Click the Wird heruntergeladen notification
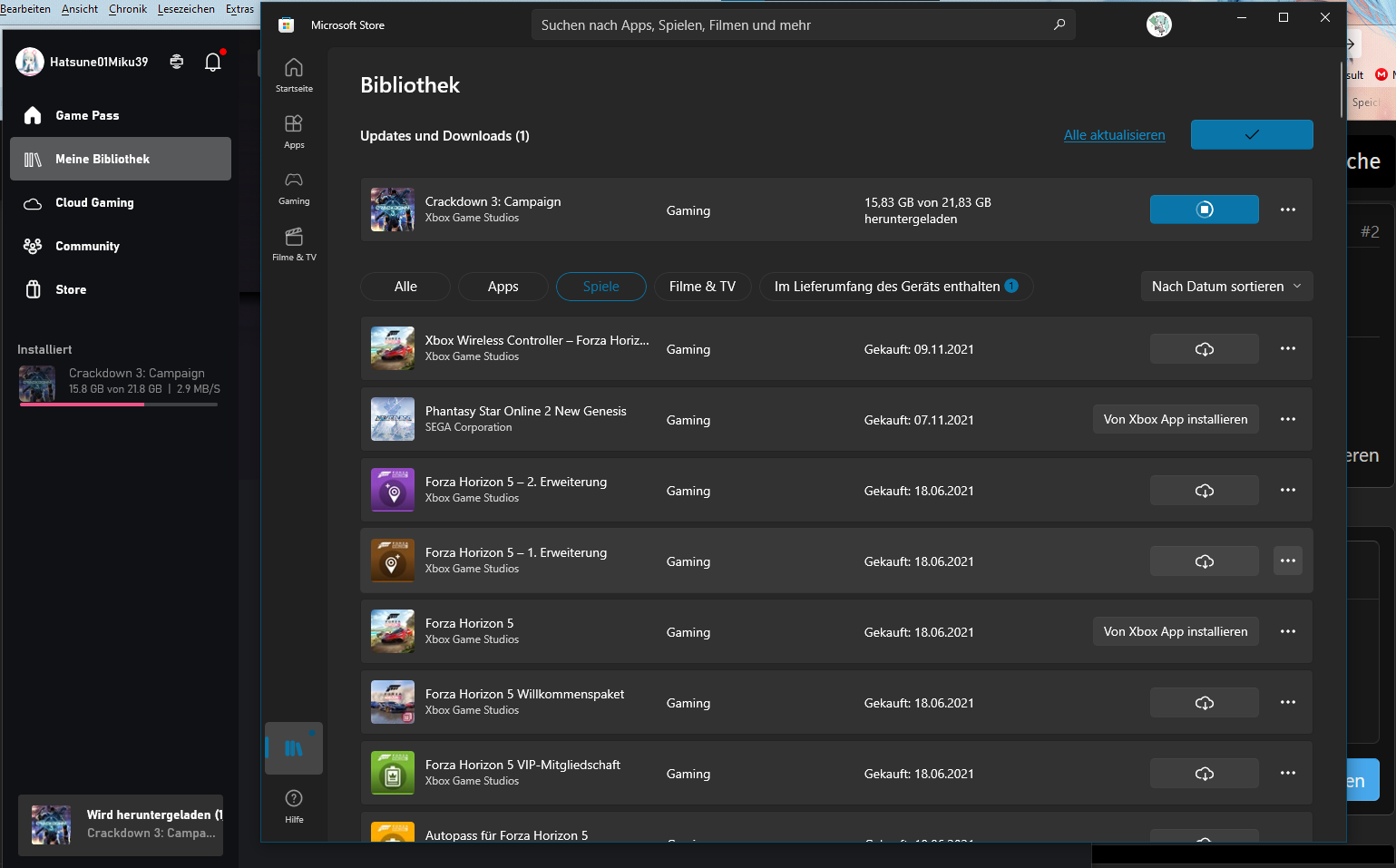This screenshot has height=868, width=1396. (x=121, y=825)
